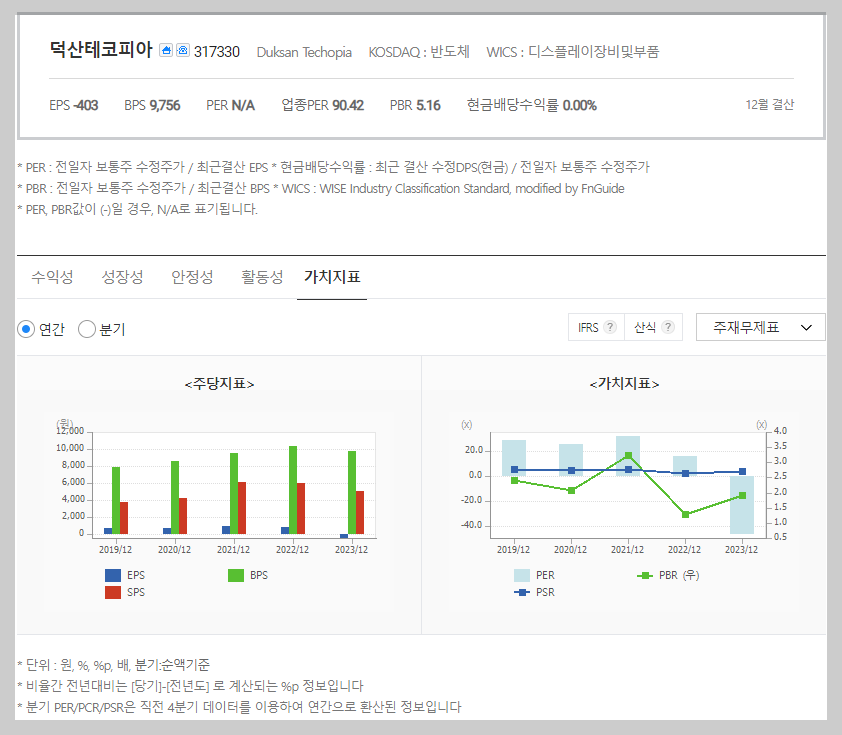Click the 2020/12 PBR green data point
The width and height of the screenshot is (842, 735).
[x=571, y=490]
